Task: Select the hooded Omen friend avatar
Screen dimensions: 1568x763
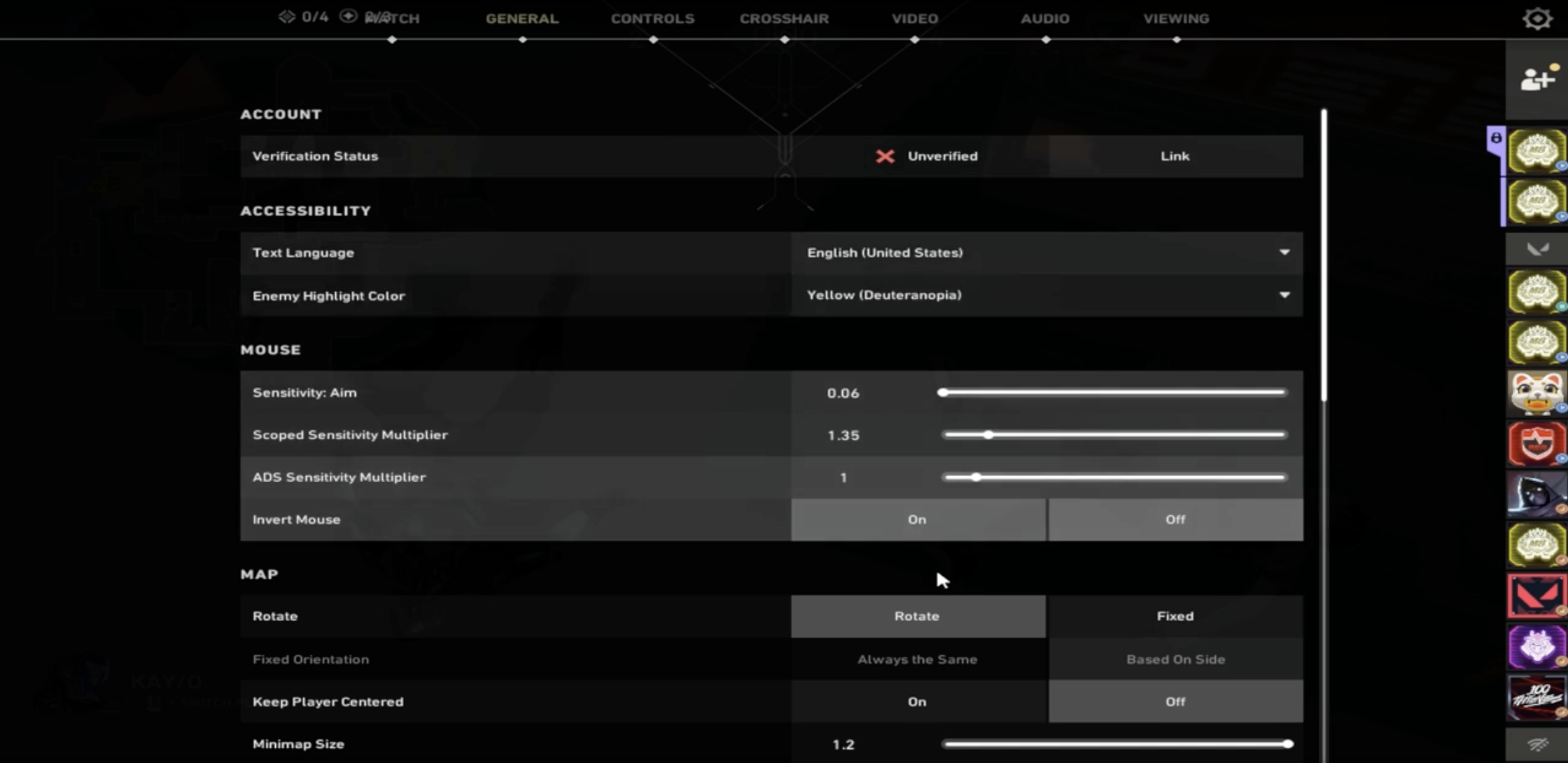Action: pos(1536,494)
